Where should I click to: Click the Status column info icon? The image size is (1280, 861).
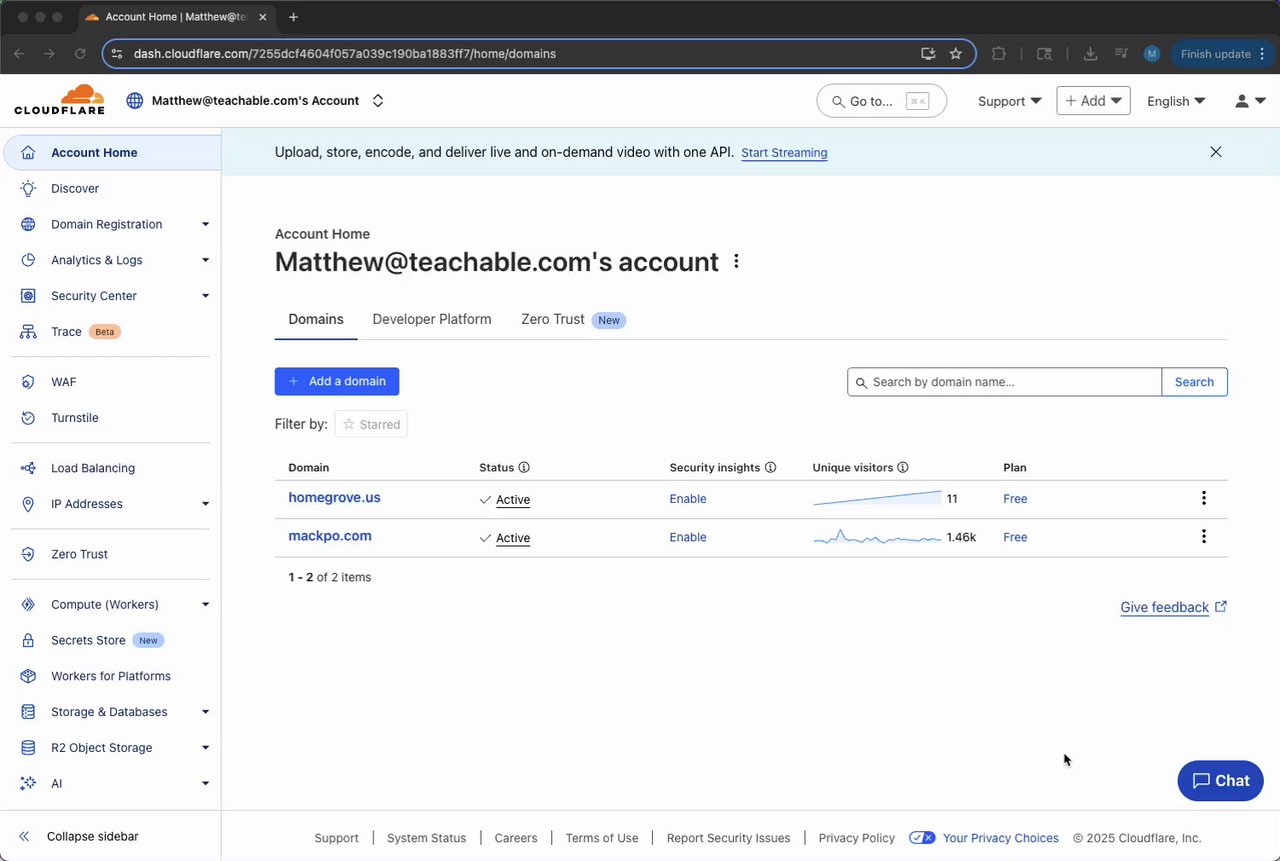pyautogui.click(x=524, y=467)
